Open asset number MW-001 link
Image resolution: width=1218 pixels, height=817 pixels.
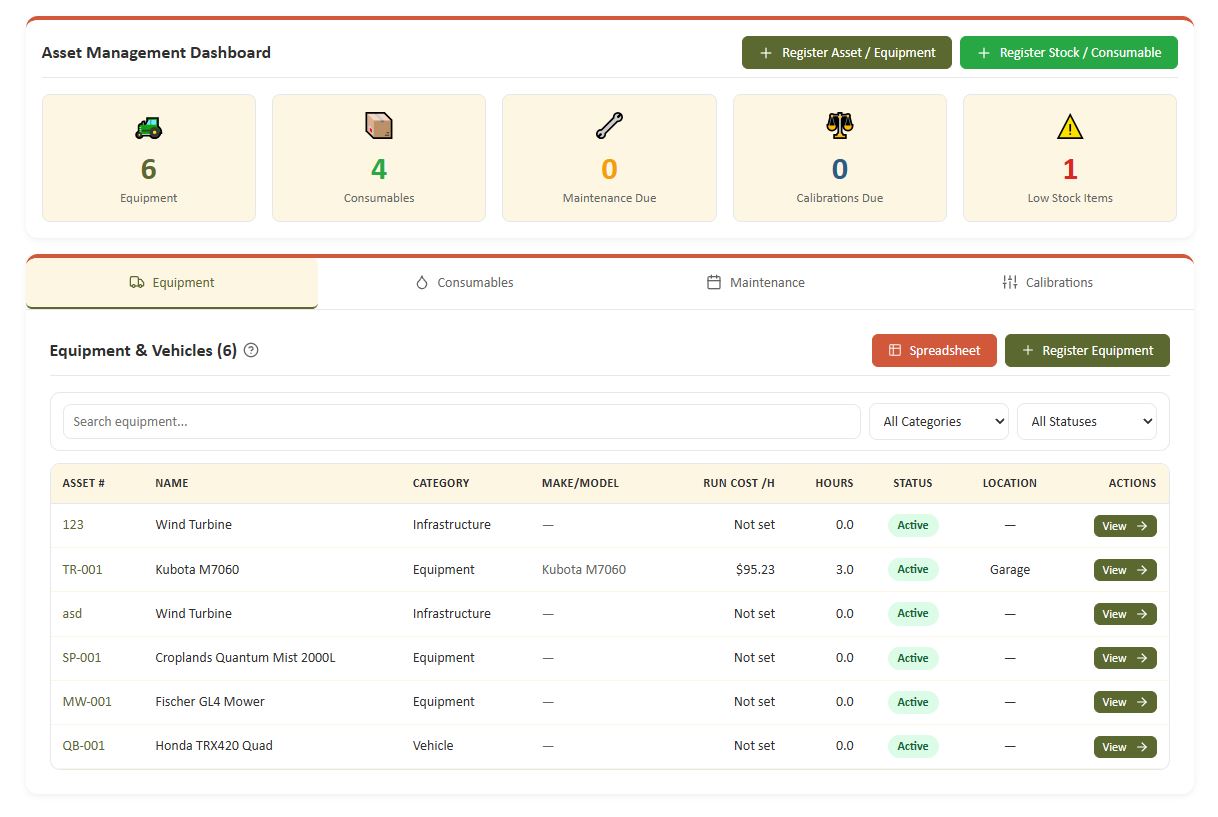87,702
